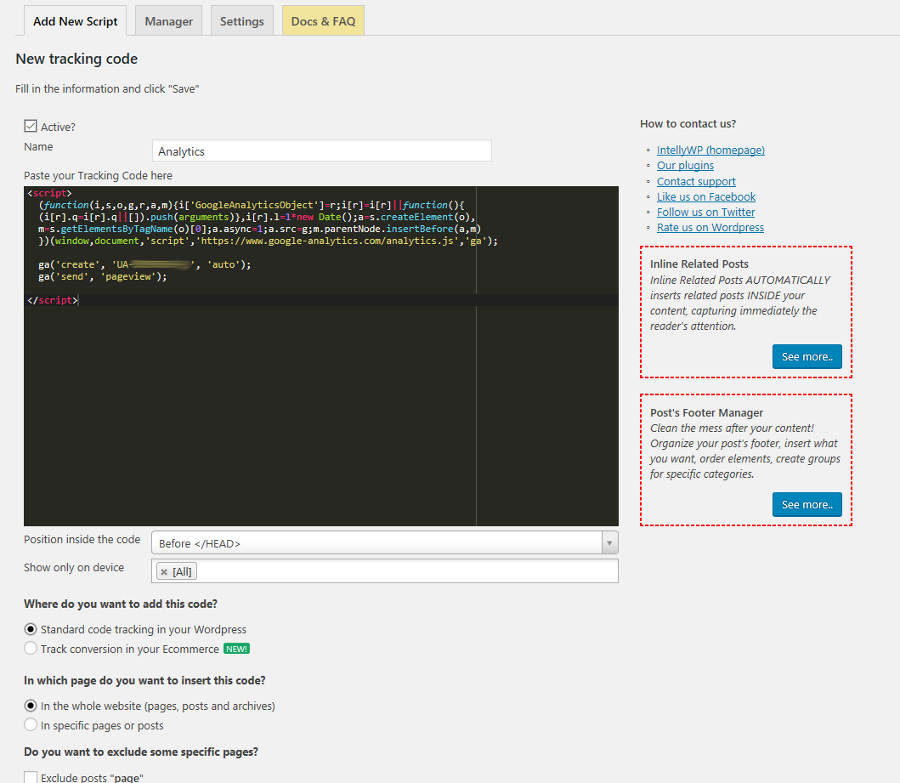Enable Exclude posts "page" checkbox
The image size is (900, 783).
[x=30, y=777]
